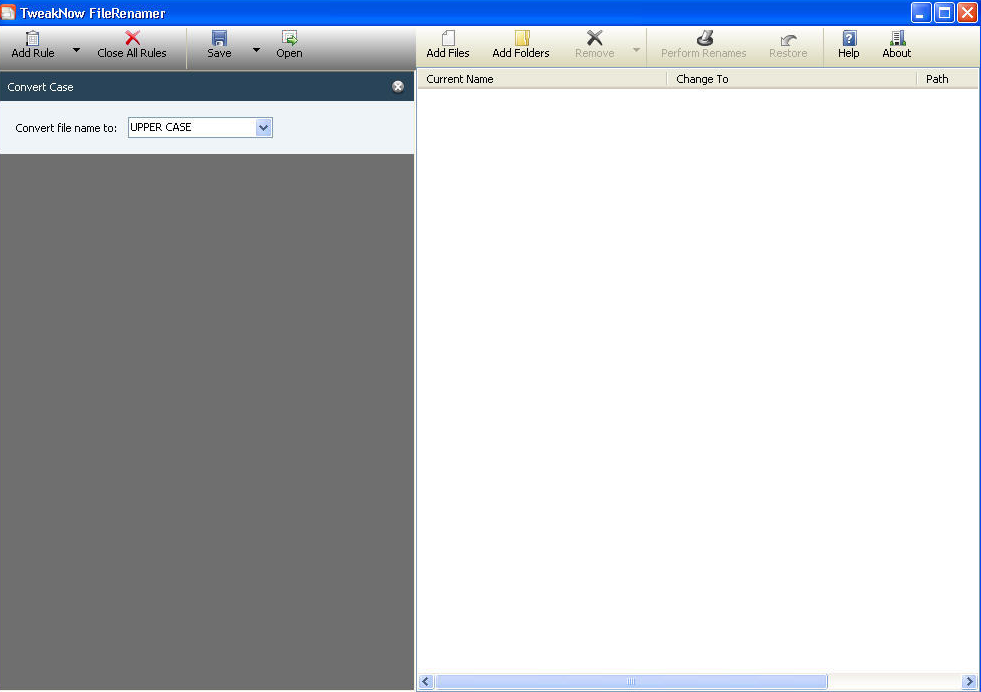Click the Path column header

pyautogui.click(x=947, y=79)
